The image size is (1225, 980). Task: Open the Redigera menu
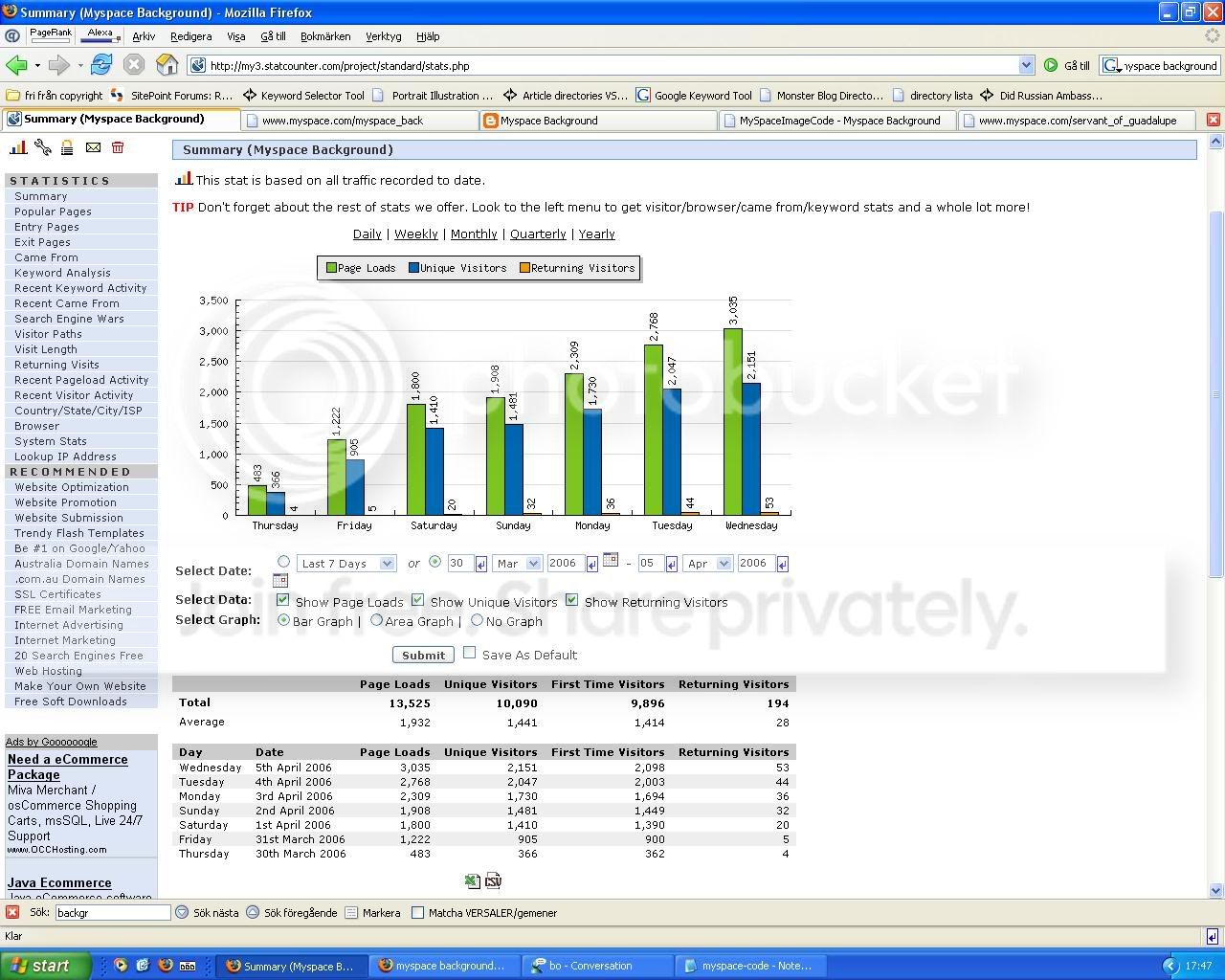tap(190, 36)
